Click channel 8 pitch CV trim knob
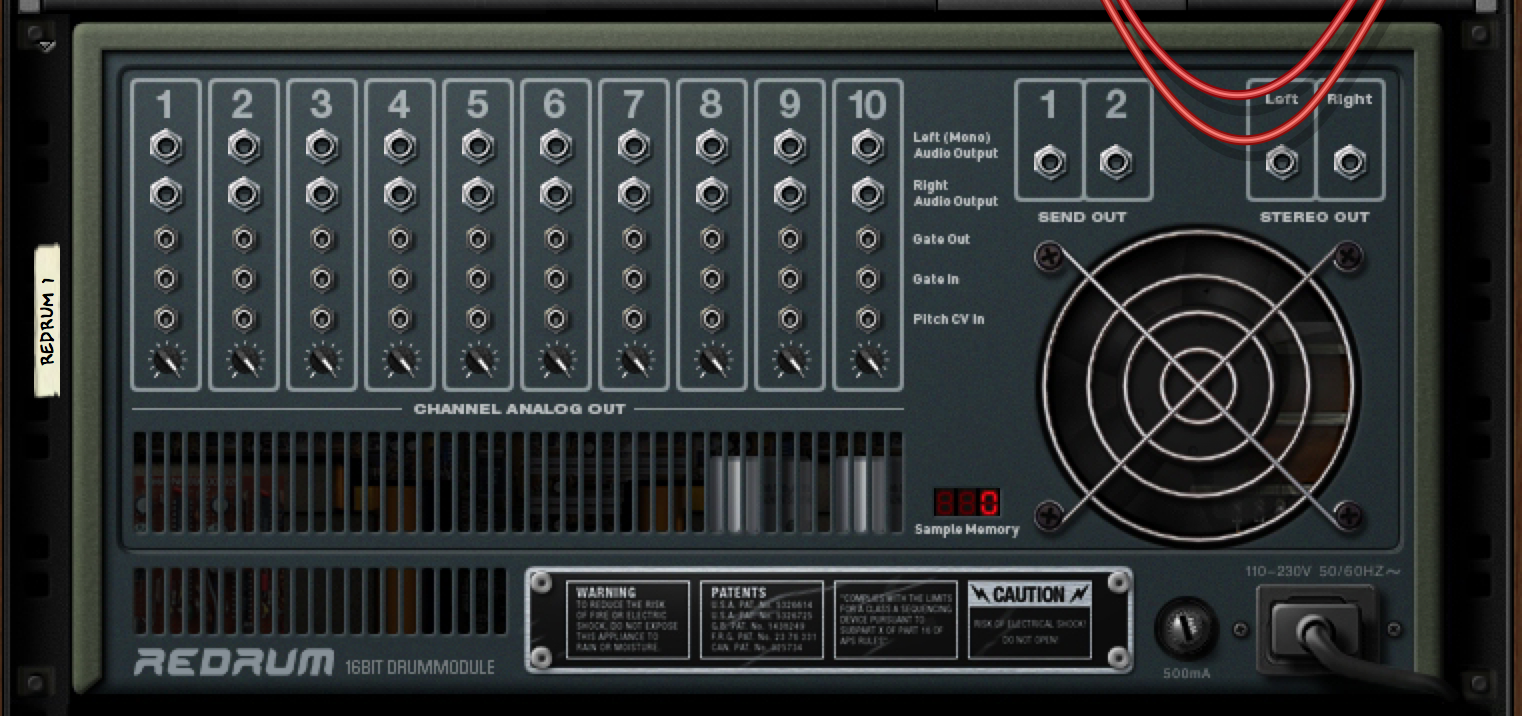The width and height of the screenshot is (1522, 716). pyautogui.click(x=712, y=360)
